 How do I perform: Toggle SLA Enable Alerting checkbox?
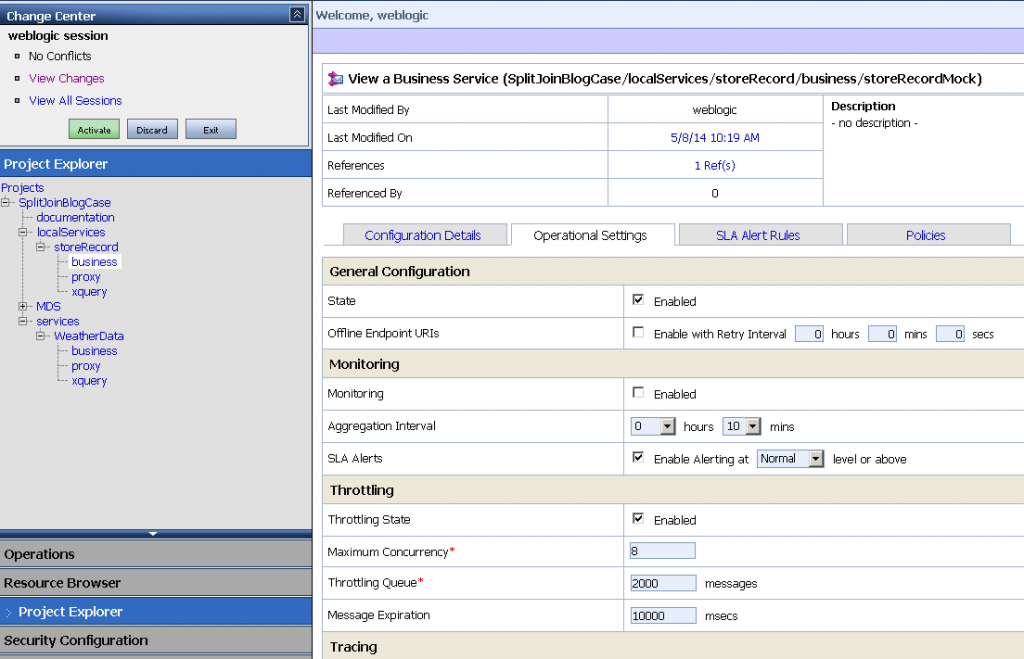click(x=638, y=458)
